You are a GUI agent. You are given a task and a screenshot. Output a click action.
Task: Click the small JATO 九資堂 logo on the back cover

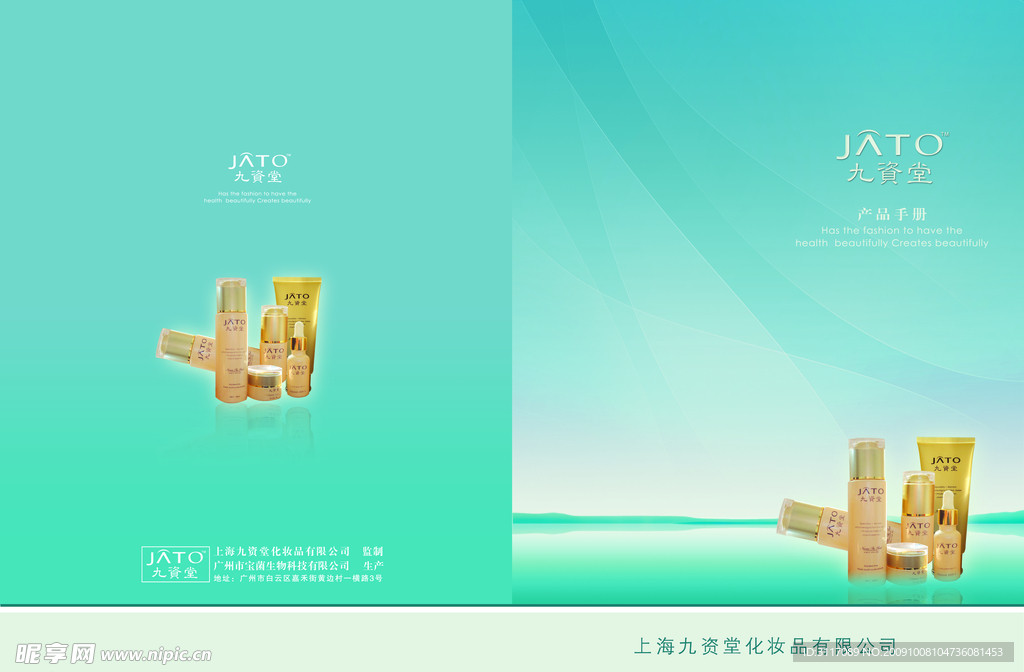click(258, 168)
